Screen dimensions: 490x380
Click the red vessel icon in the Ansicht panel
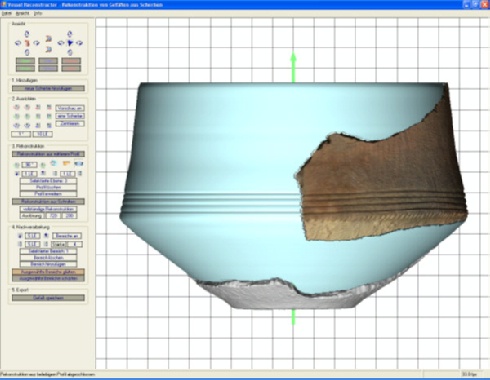27,43
